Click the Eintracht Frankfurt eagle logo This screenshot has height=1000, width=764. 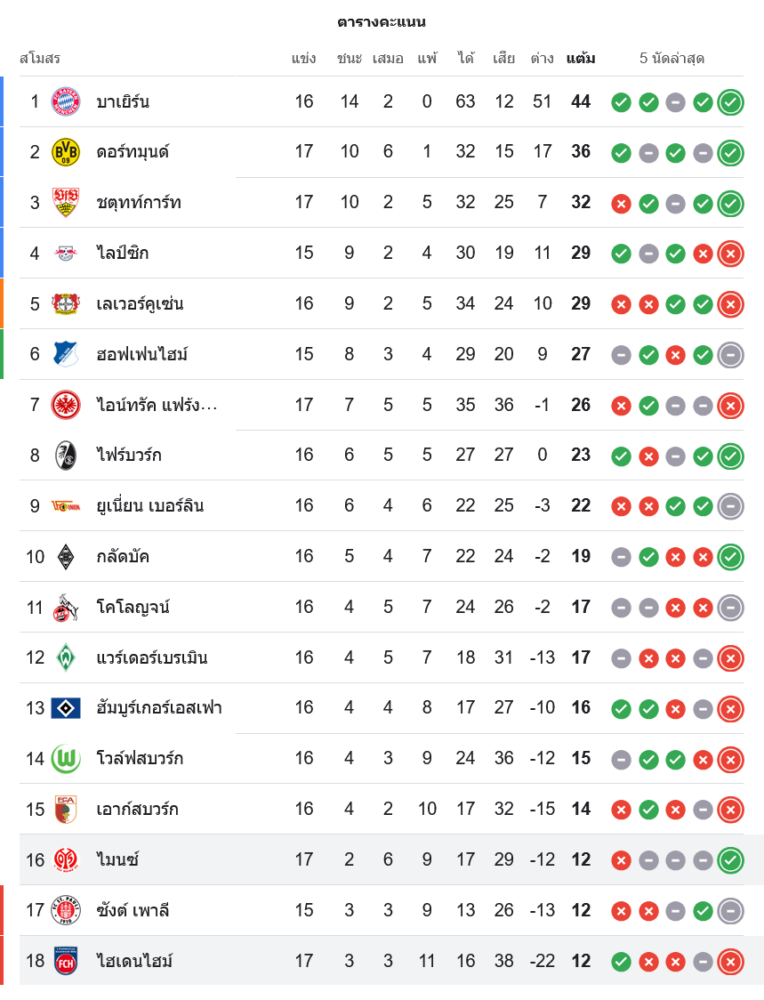66,405
